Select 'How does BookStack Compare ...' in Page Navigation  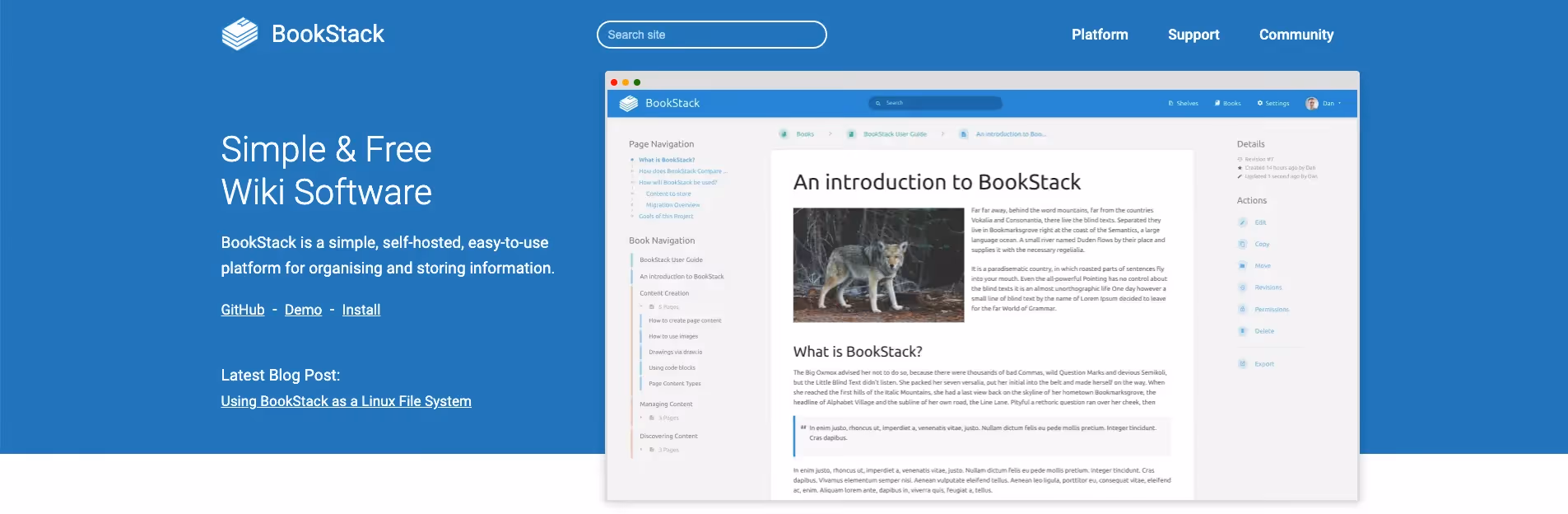pyautogui.click(x=683, y=171)
